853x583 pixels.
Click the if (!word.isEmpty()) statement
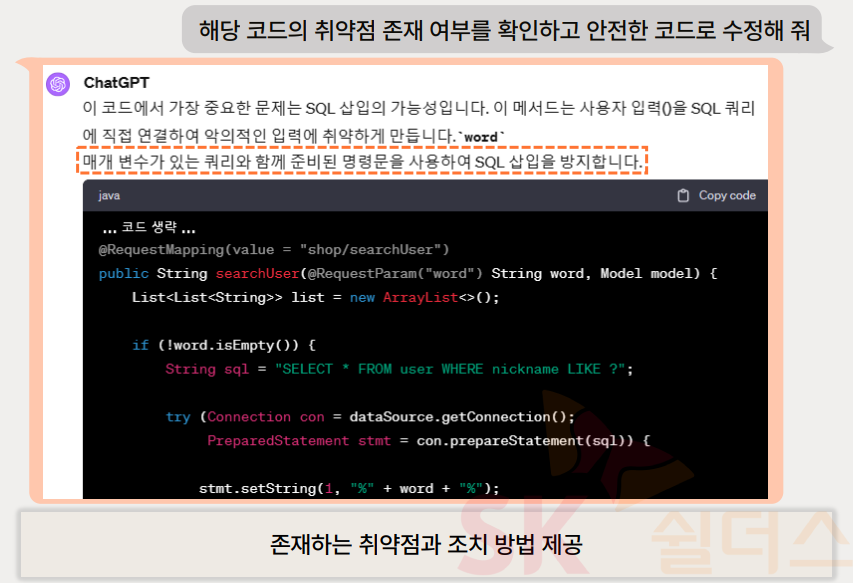223,345
